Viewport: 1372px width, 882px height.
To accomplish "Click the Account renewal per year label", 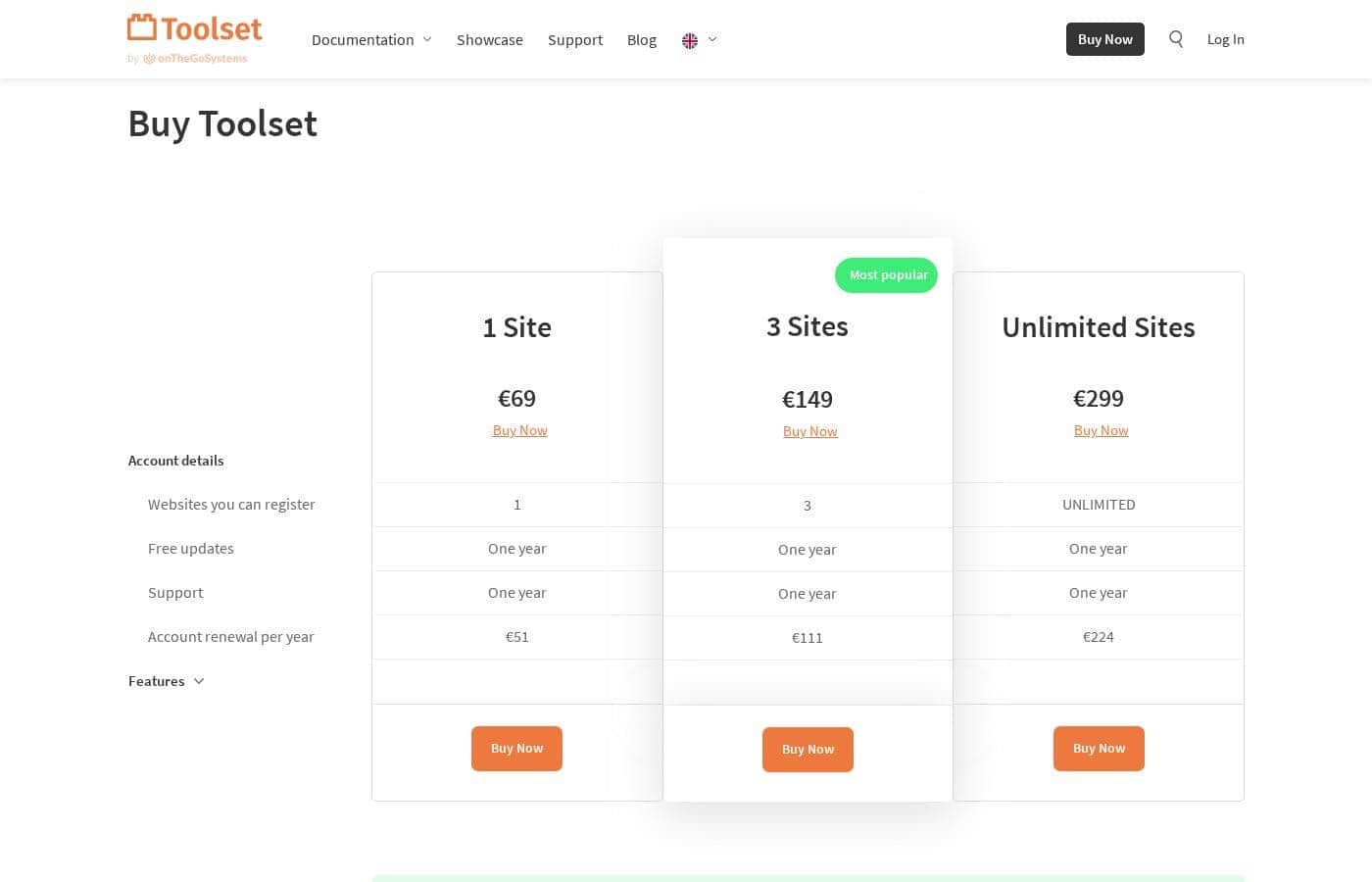I will point(231,637).
